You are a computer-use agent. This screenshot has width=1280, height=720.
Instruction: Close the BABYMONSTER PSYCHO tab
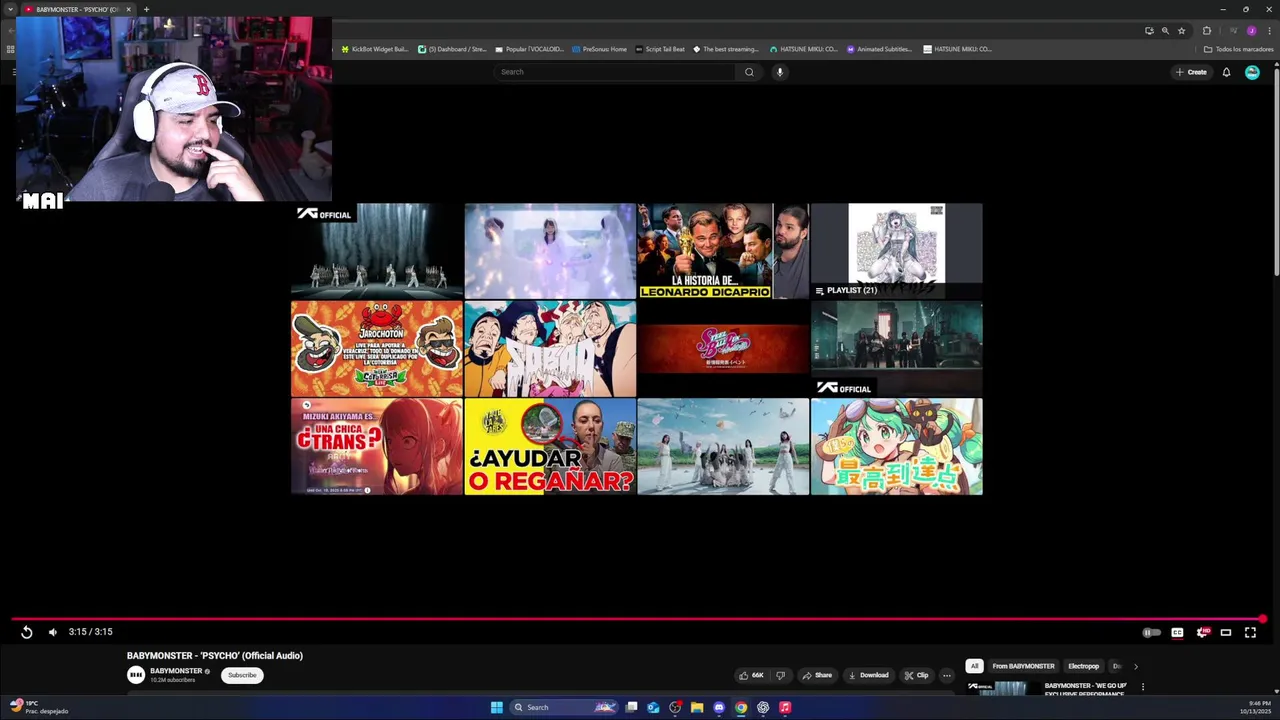(x=128, y=9)
